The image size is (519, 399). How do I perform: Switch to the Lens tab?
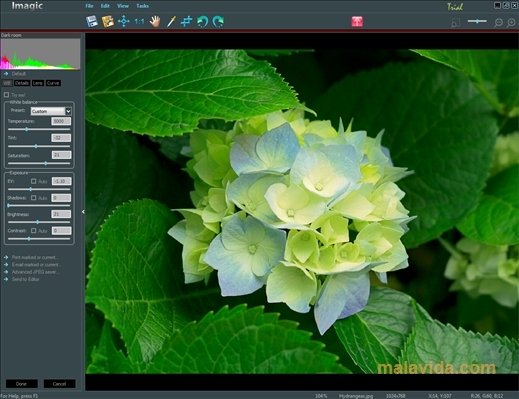coord(38,83)
